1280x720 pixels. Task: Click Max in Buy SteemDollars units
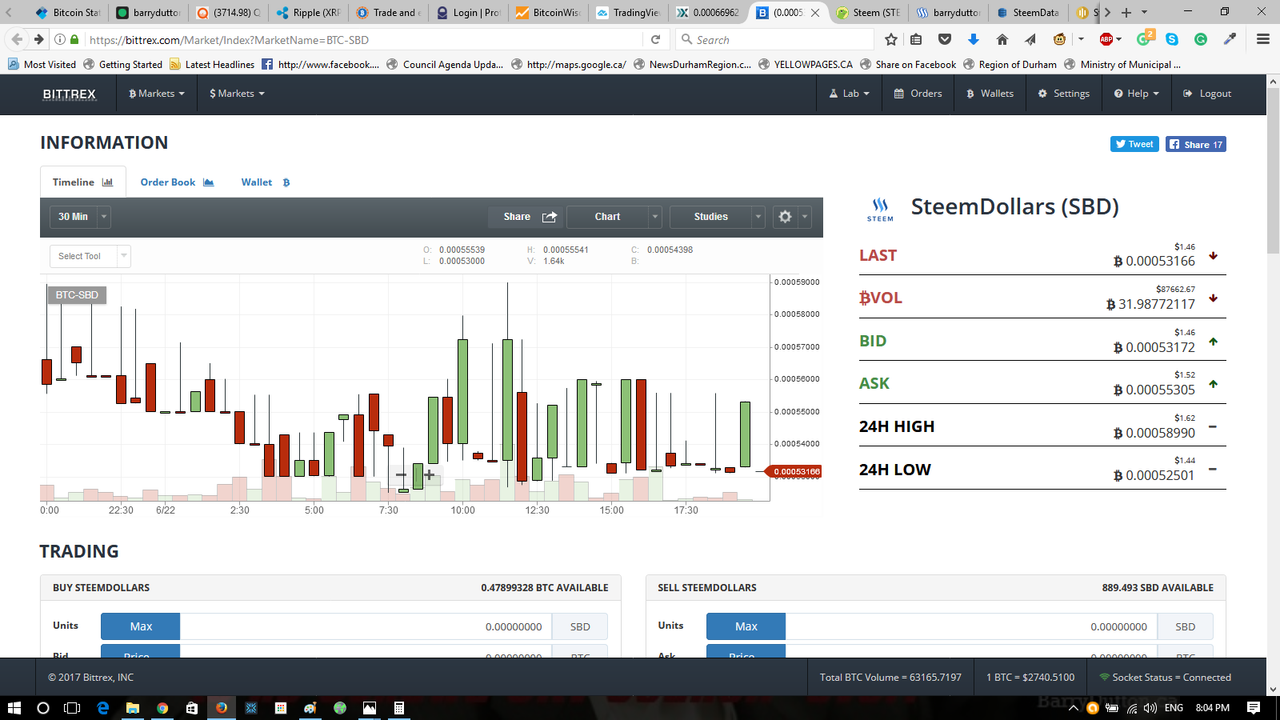pyautogui.click(x=141, y=626)
